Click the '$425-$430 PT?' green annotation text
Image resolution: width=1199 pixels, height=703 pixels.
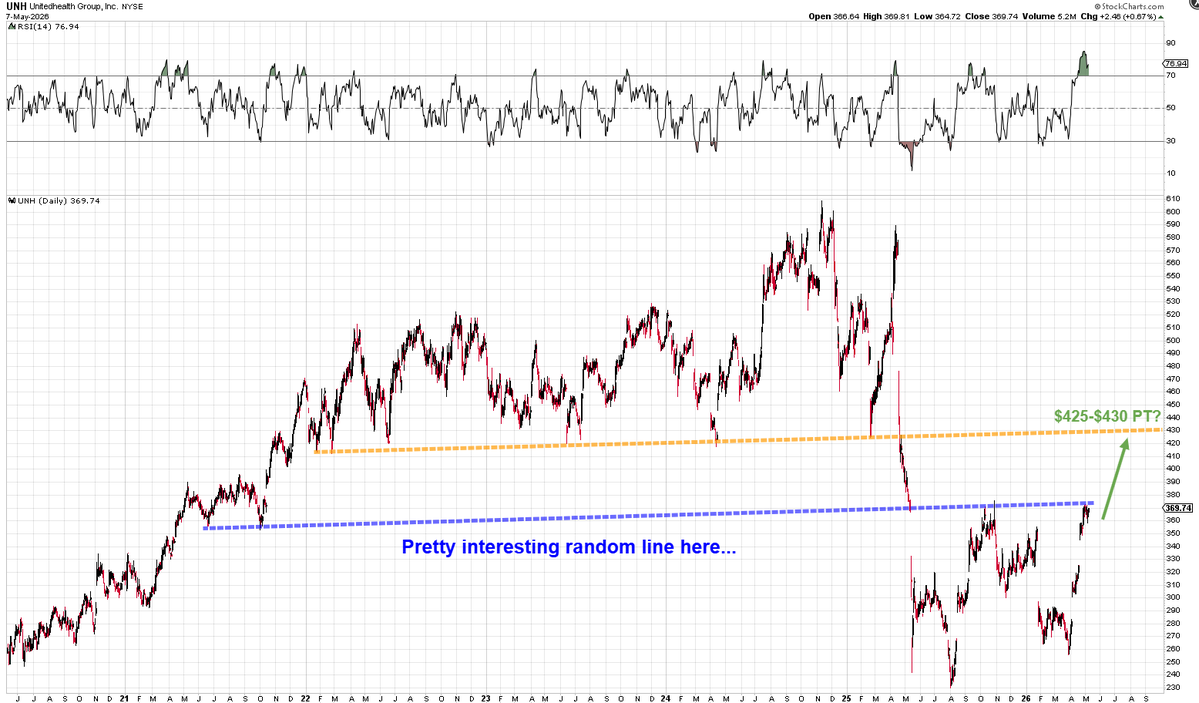click(1107, 416)
